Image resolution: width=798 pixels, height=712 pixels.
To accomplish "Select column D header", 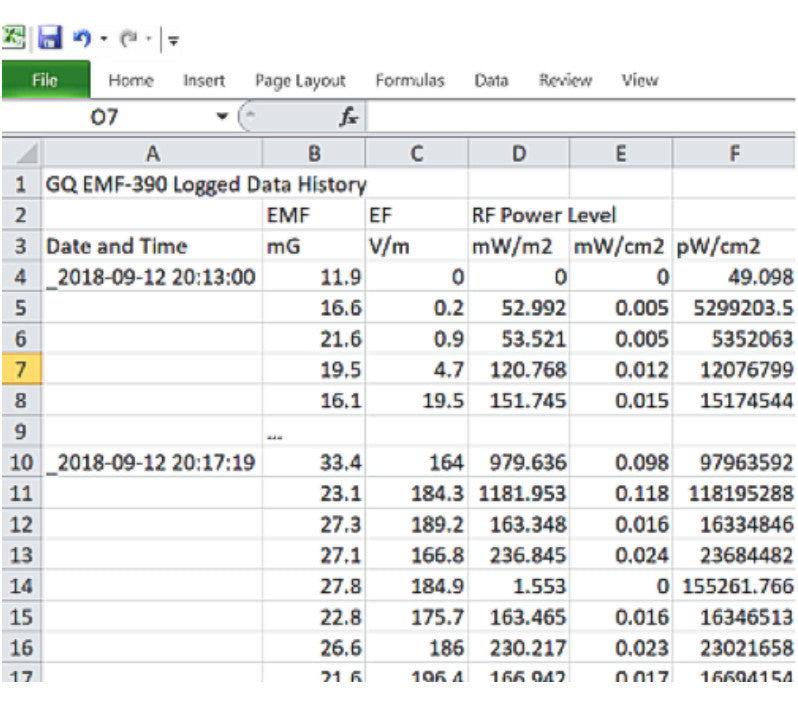I will [518, 153].
